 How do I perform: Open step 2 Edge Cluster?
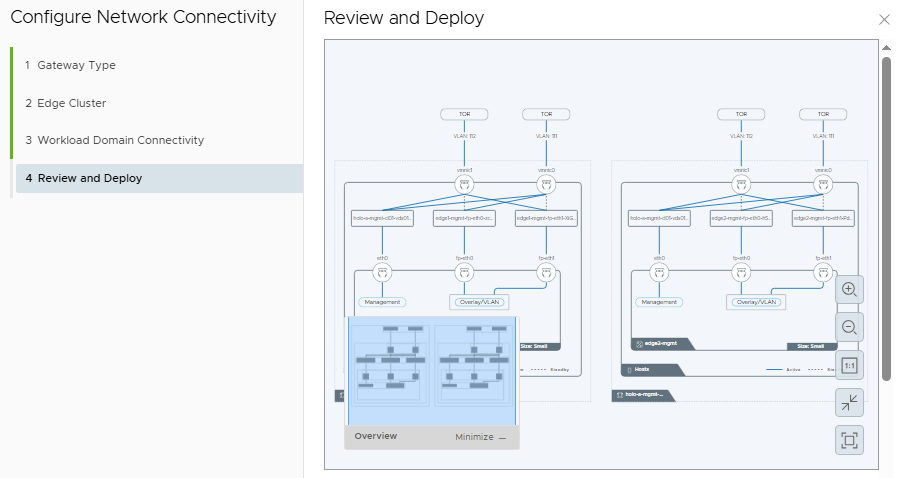click(71, 103)
